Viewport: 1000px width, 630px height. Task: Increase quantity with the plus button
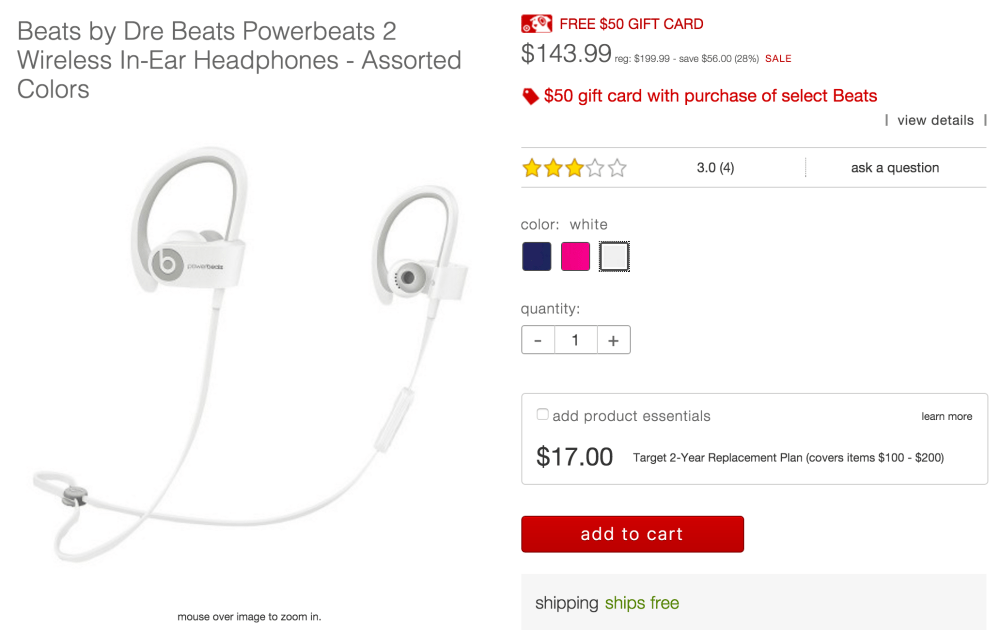point(614,340)
